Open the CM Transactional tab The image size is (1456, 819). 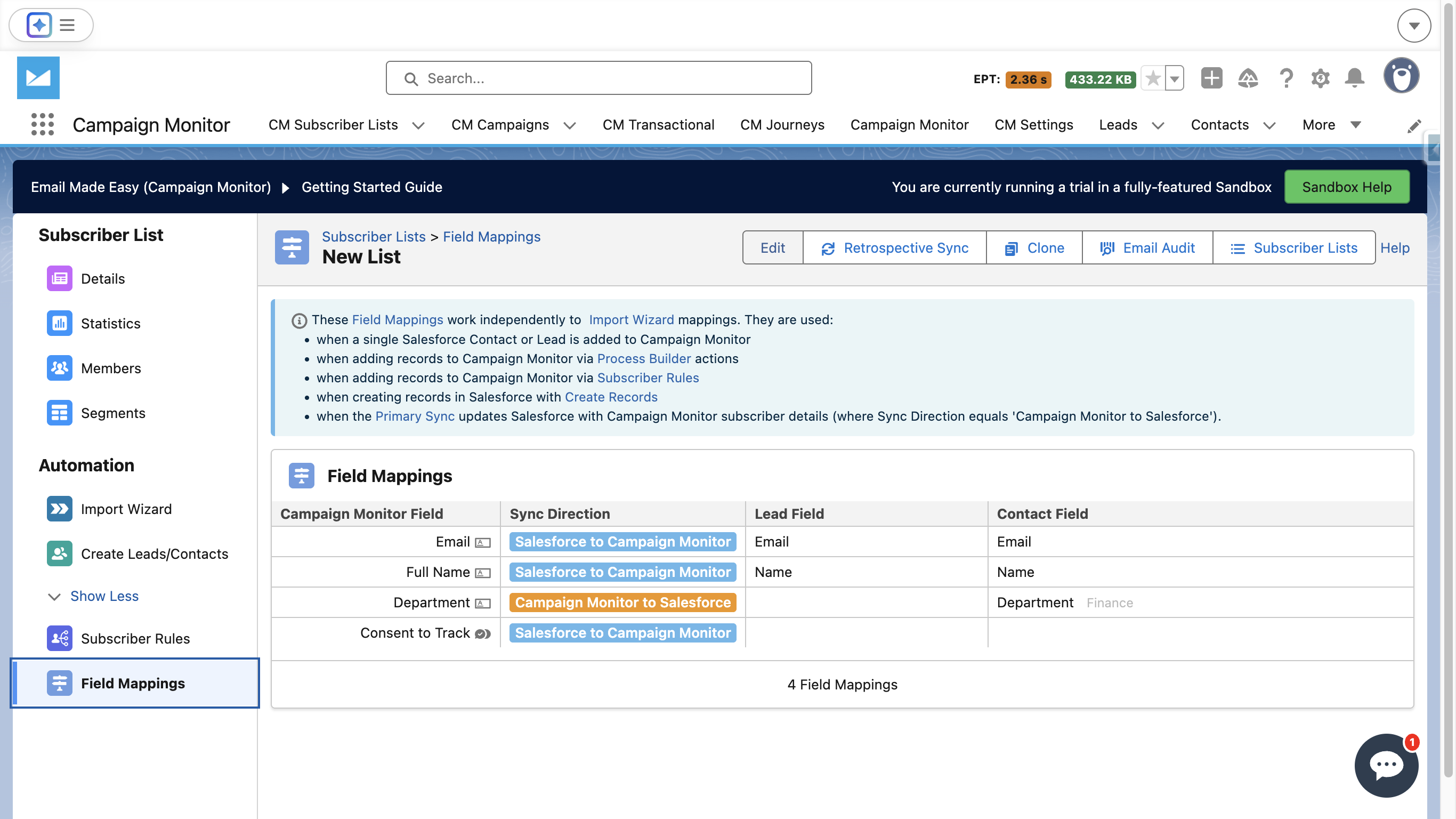658,124
